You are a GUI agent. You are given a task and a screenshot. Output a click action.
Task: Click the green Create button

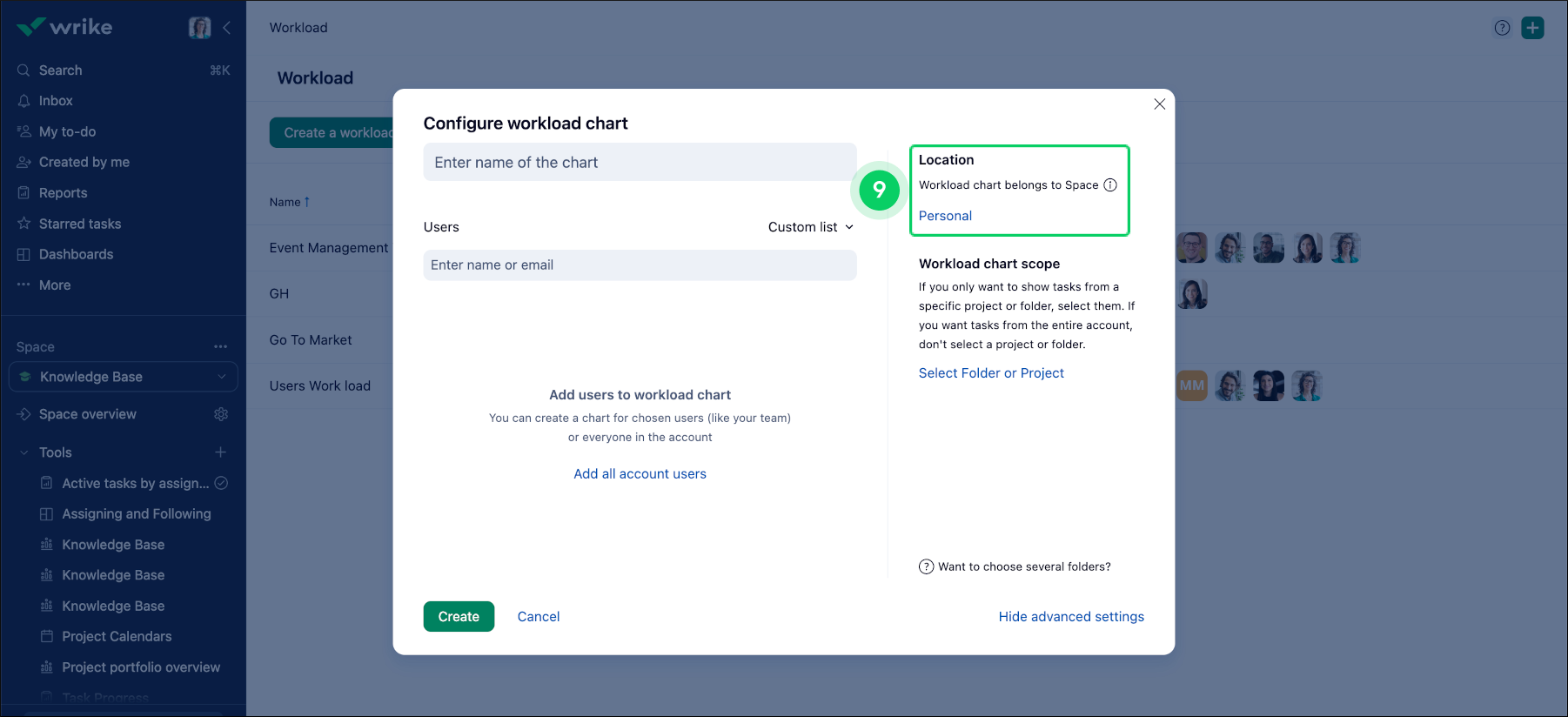(459, 616)
